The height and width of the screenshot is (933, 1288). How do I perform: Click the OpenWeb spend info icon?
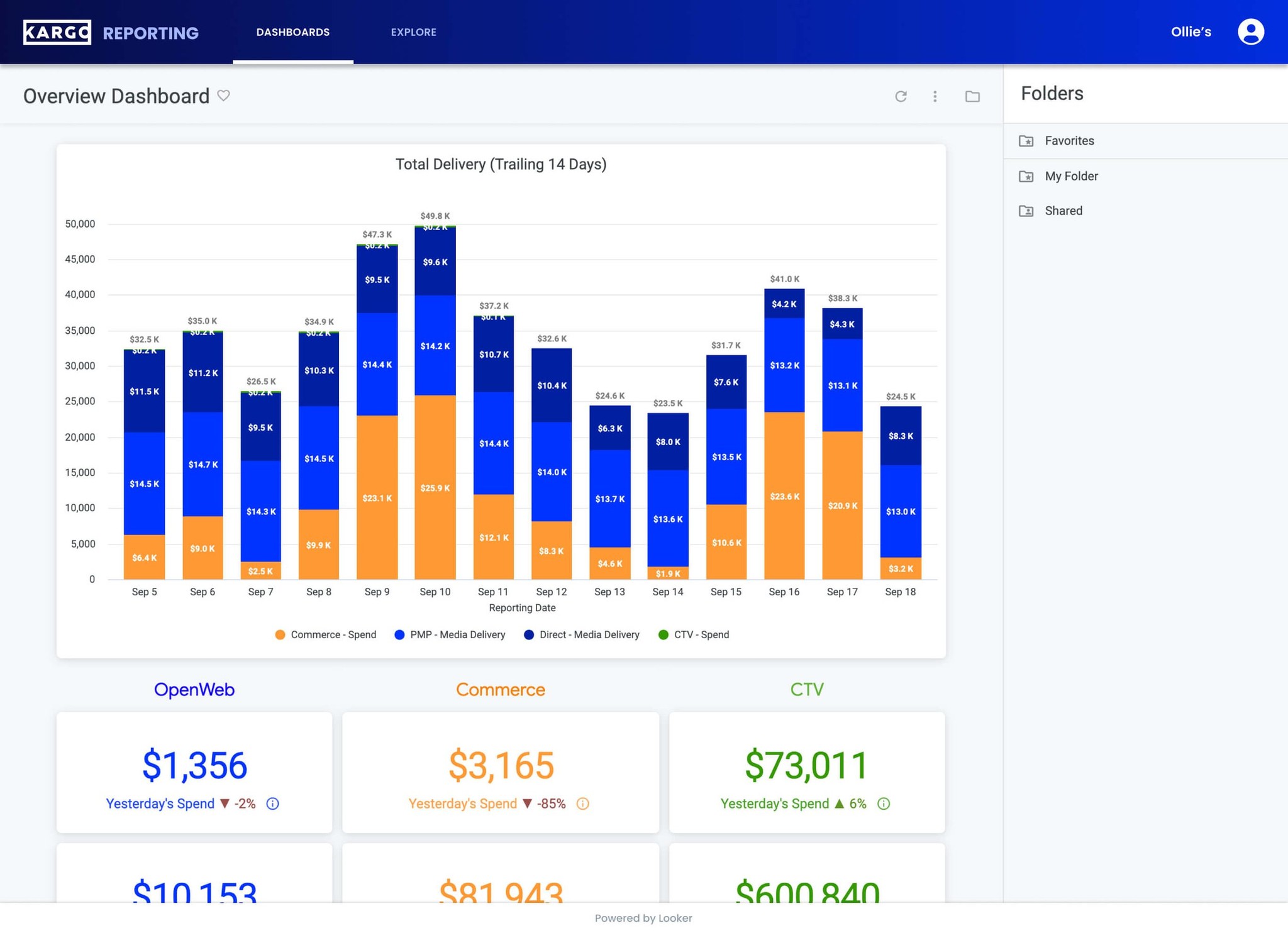tap(272, 803)
